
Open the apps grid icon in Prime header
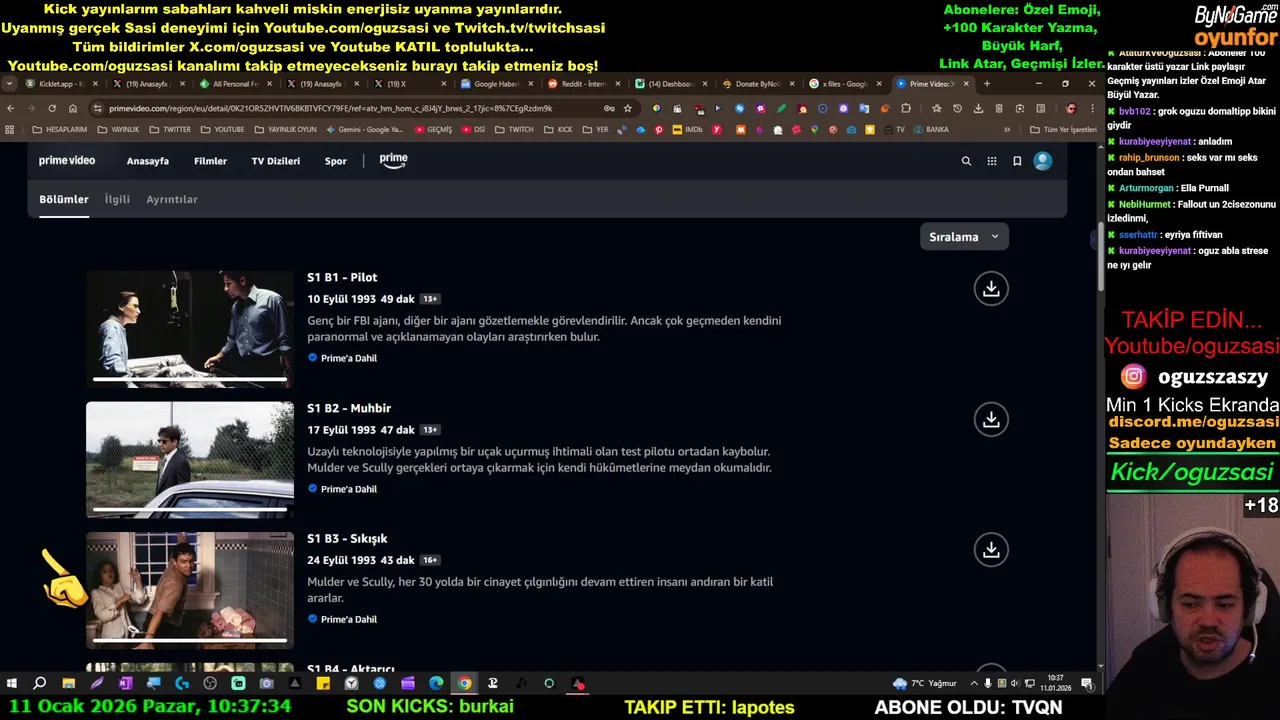click(x=992, y=161)
